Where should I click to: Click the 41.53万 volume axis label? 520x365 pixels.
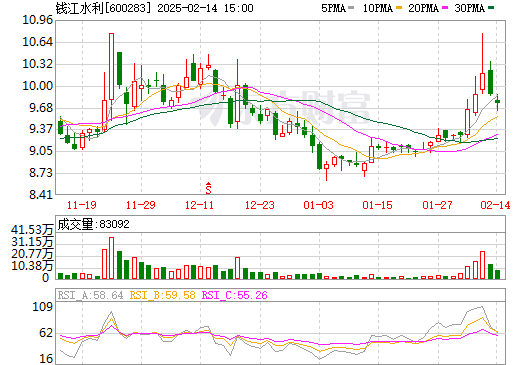coord(32,230)
